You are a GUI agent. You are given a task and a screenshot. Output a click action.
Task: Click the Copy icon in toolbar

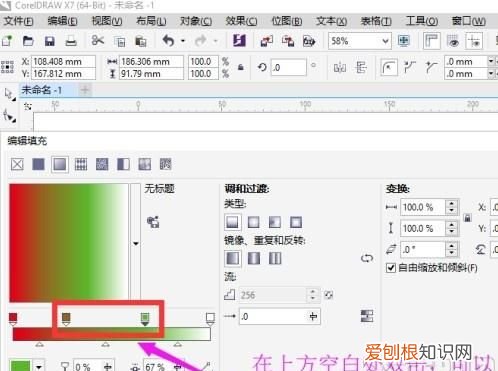[119, 41]
